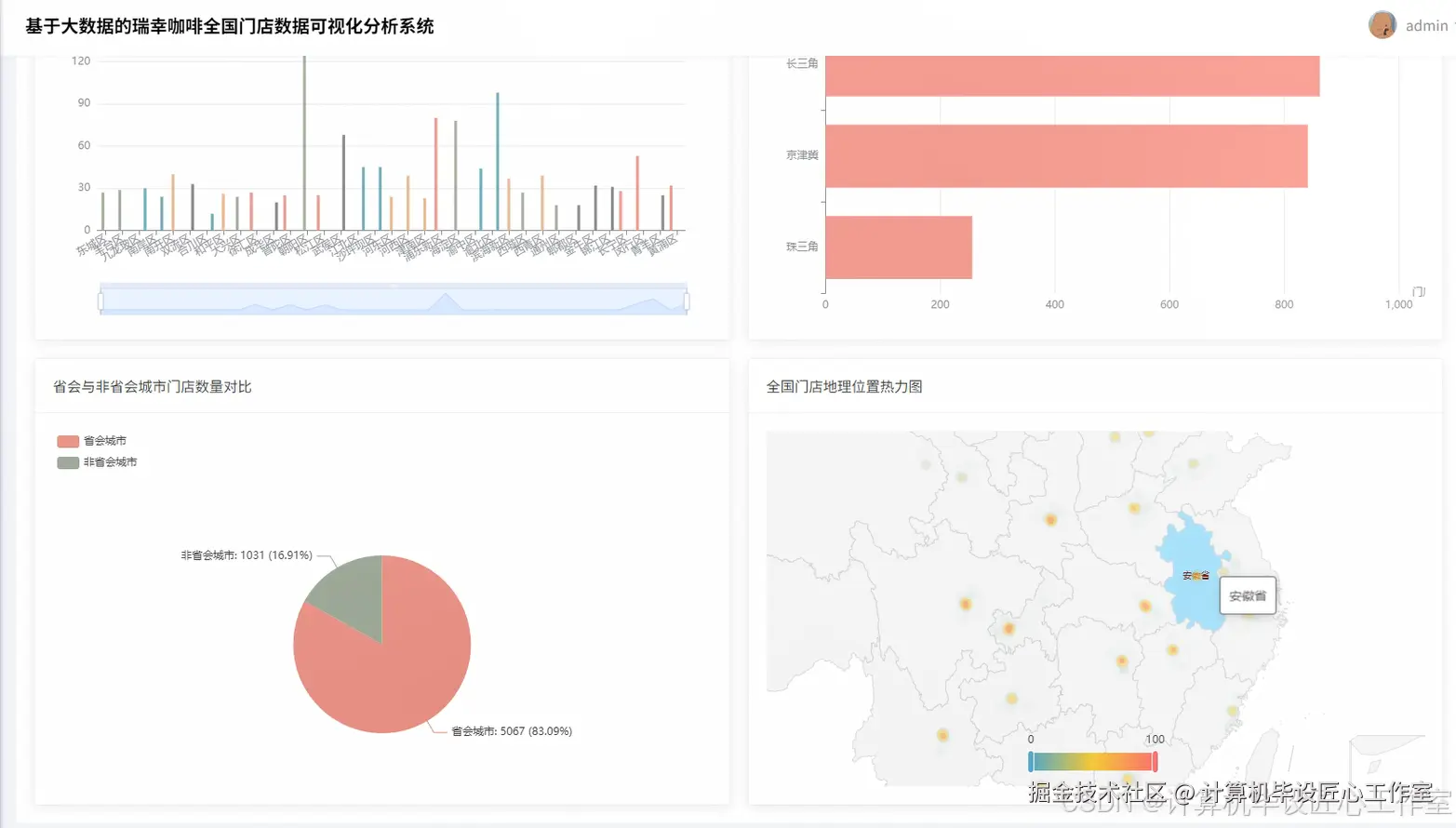Click the tallest gray bar in district chart
The width and height of the screenshot is (1456, 828).
304,142
